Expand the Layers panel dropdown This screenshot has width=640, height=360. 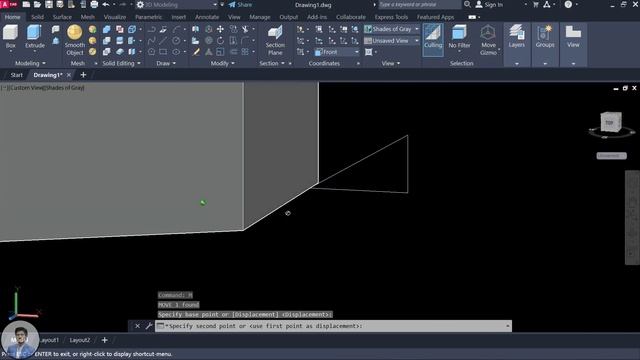(517, 64)
